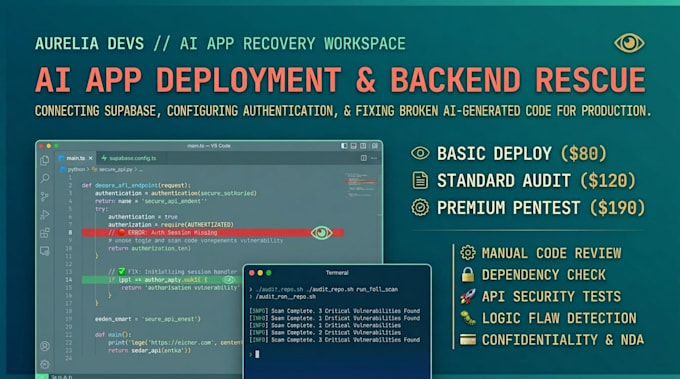This screenshot has width=680, height=379.
Task: Click the 'Termeral' window title
Action: click(337, 273)
